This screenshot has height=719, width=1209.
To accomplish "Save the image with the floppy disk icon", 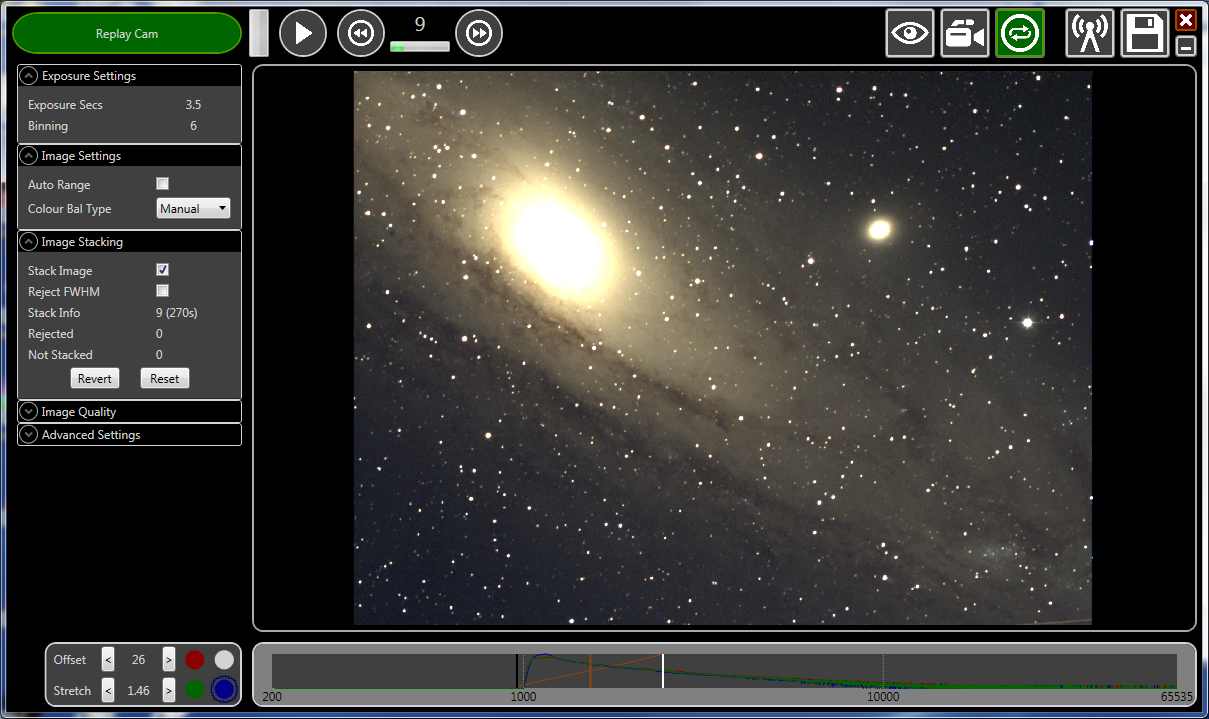I will 1145,34.
